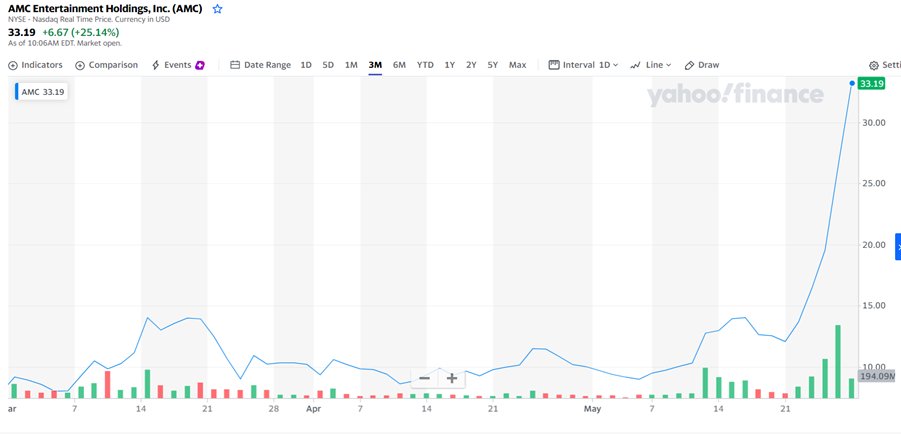Select the 1M range

coord(351,65)
